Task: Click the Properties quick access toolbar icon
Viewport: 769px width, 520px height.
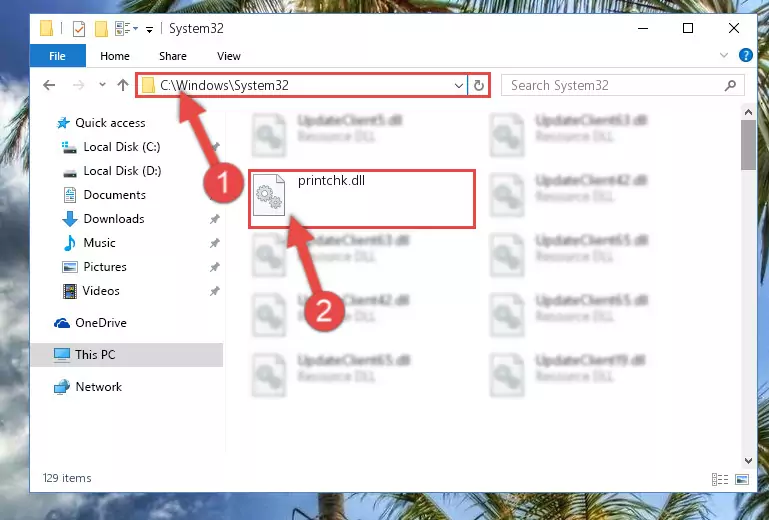Action: tap(78, 29)
